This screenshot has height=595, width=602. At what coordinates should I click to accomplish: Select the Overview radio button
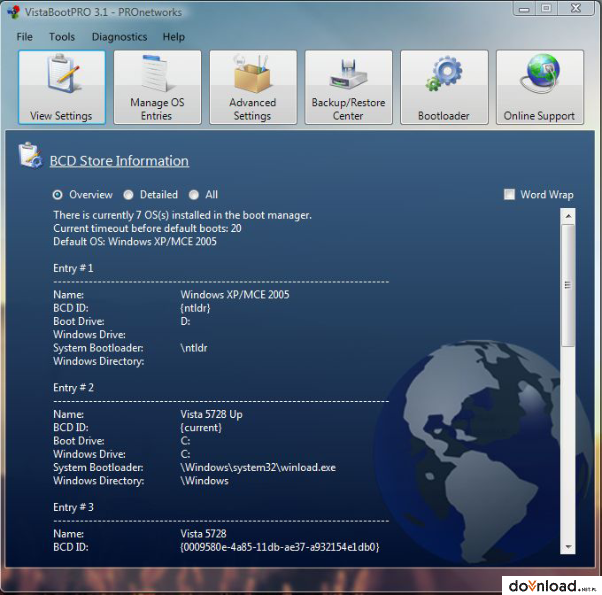click(57, 195)
